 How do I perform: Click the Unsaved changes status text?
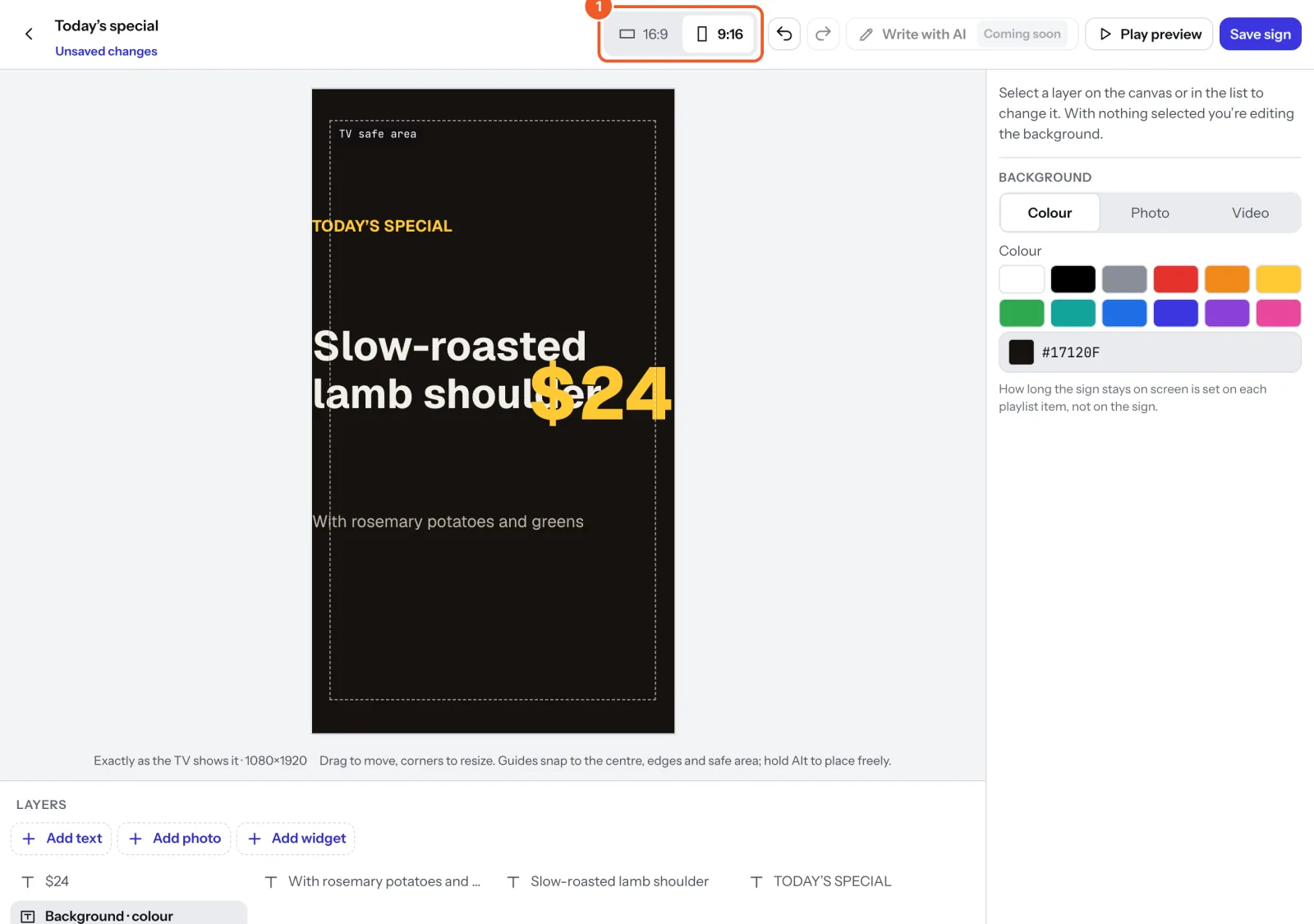point(106,51)
